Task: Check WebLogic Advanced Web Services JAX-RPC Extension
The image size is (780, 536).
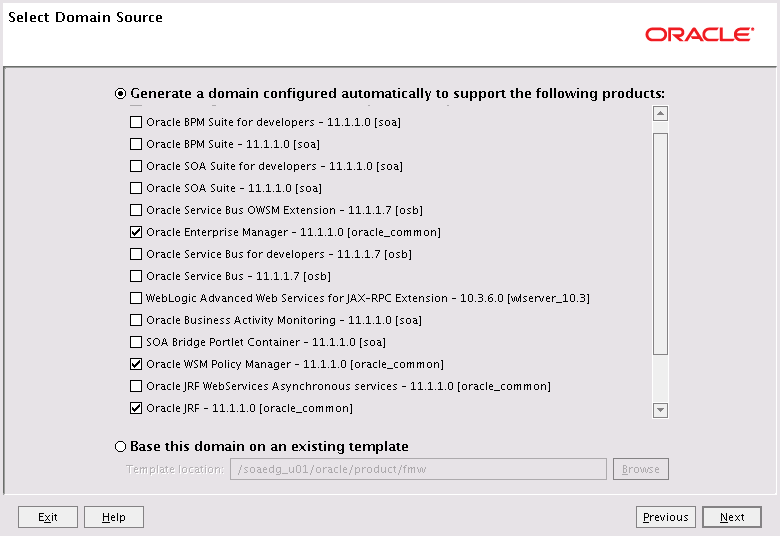Action: pyautogui.click(x=136, y=298)
